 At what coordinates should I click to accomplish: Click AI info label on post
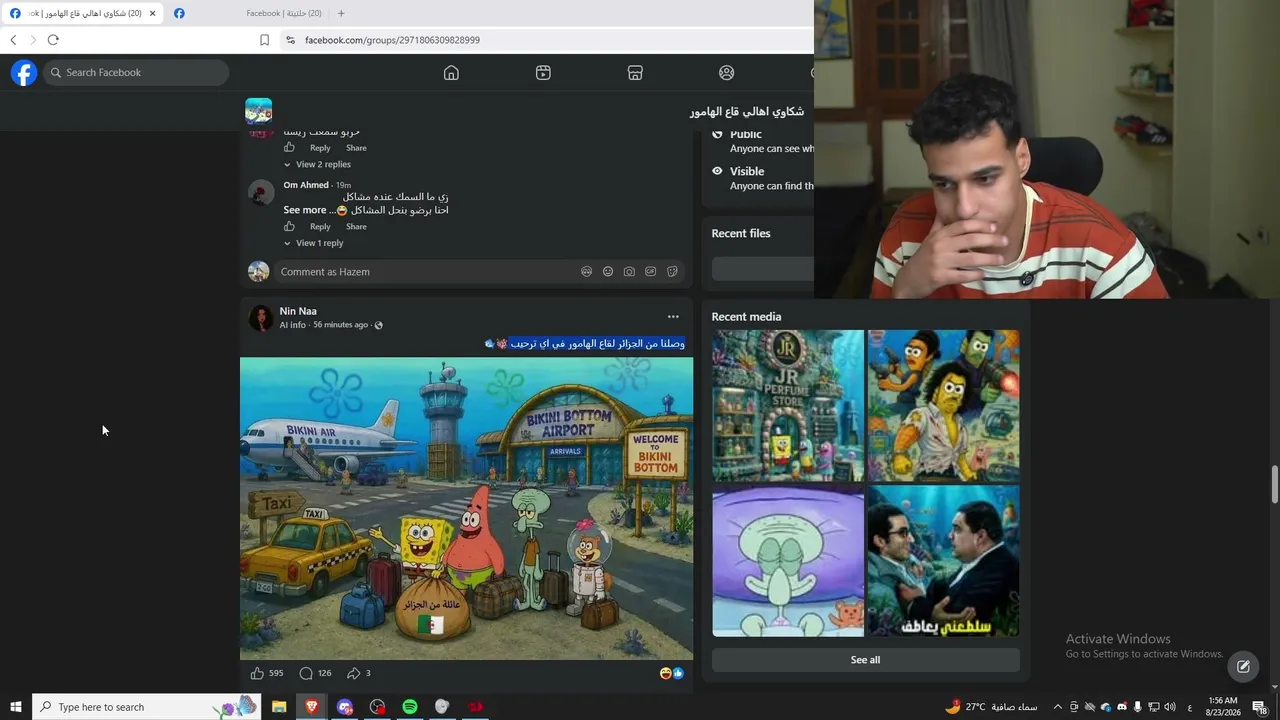[293, 325]
